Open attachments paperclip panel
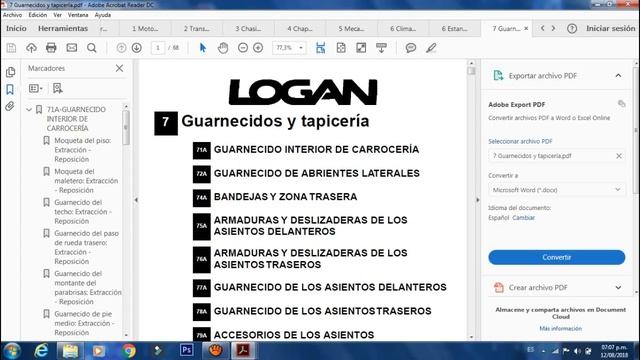Screen dimensions: 640x360 click(10, 107)
